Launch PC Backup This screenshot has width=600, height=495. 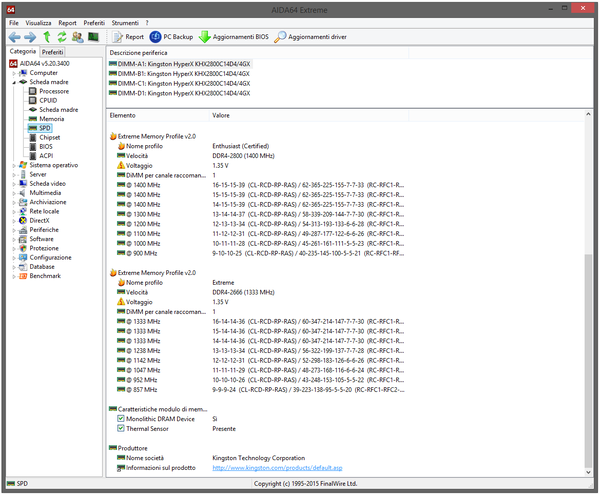point(171,37)
